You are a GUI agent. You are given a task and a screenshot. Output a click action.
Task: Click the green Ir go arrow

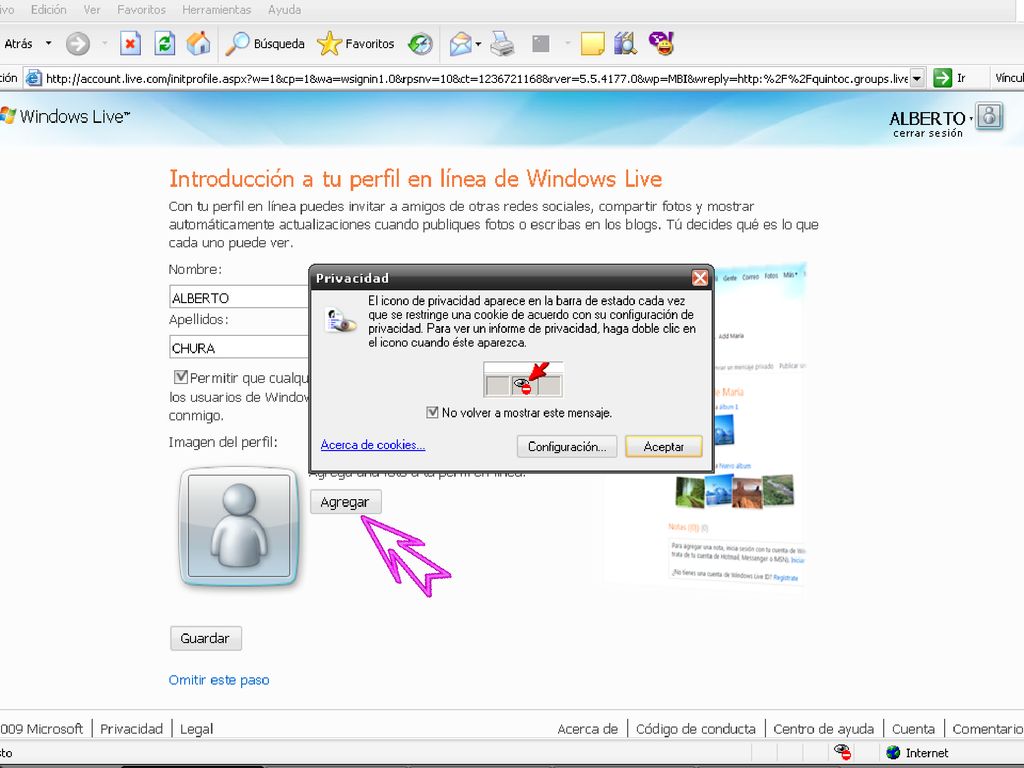pos(942,78)
